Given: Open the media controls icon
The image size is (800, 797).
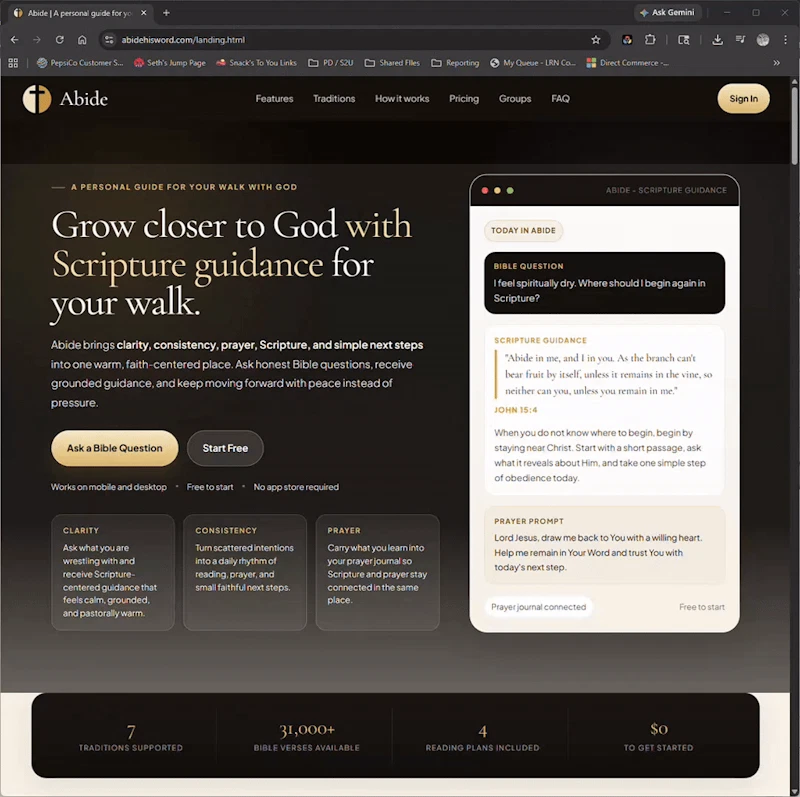Looking at the screenshot, I should click(x=740, y=40).
